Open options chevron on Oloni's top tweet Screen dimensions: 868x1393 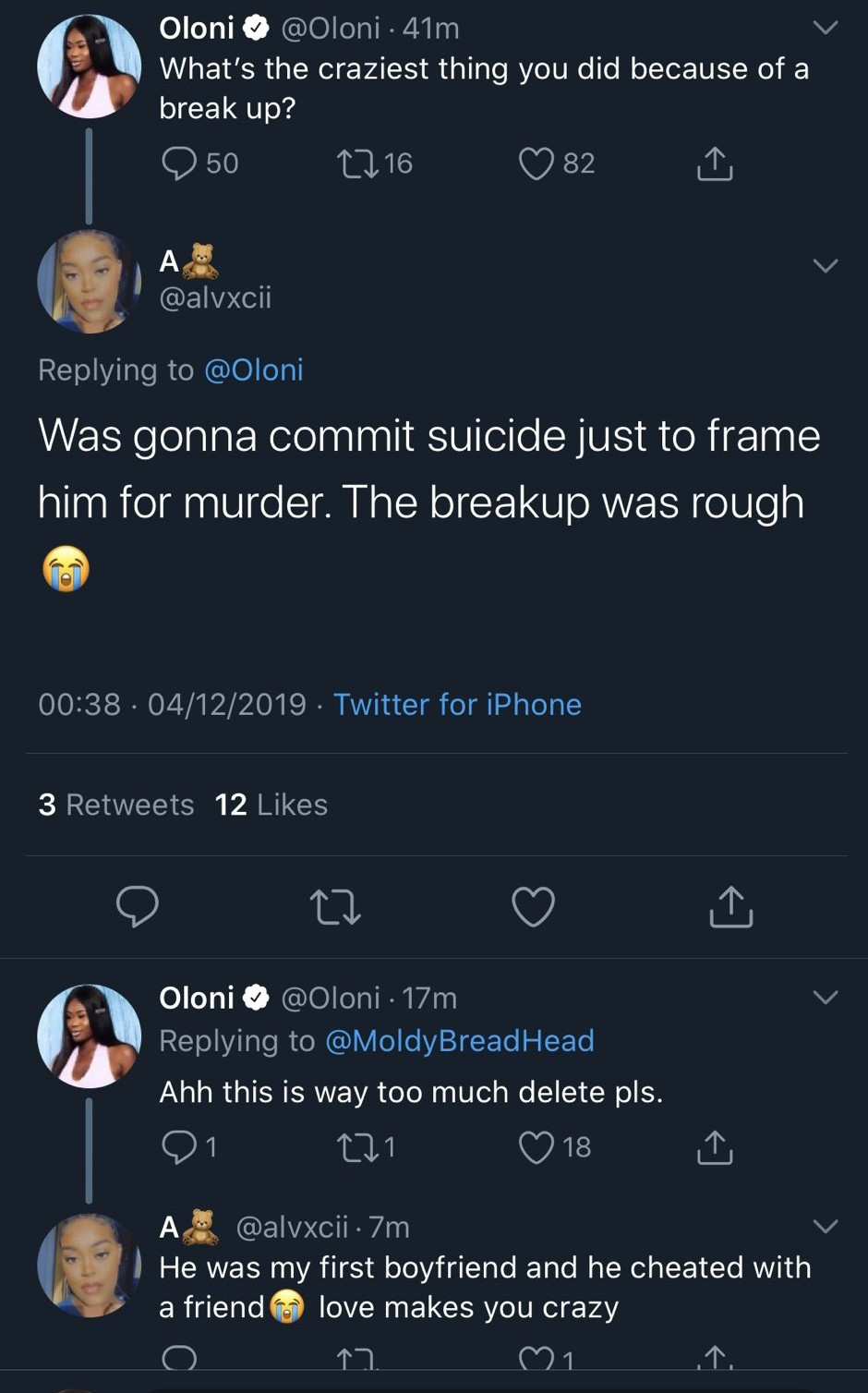coord(825,28)
